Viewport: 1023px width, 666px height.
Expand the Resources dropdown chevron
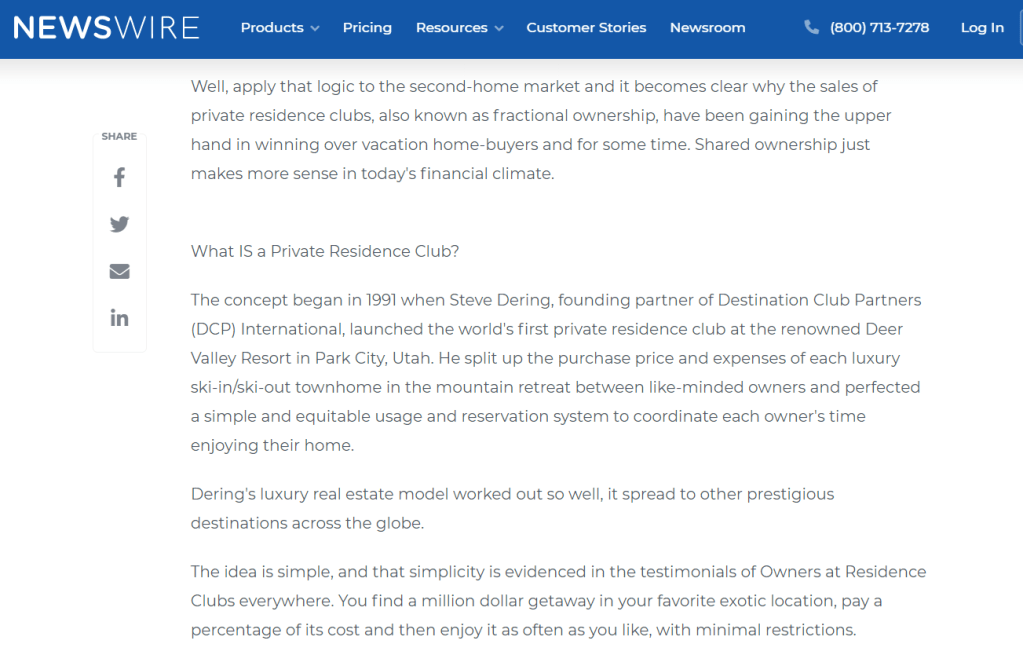[499, 29]
